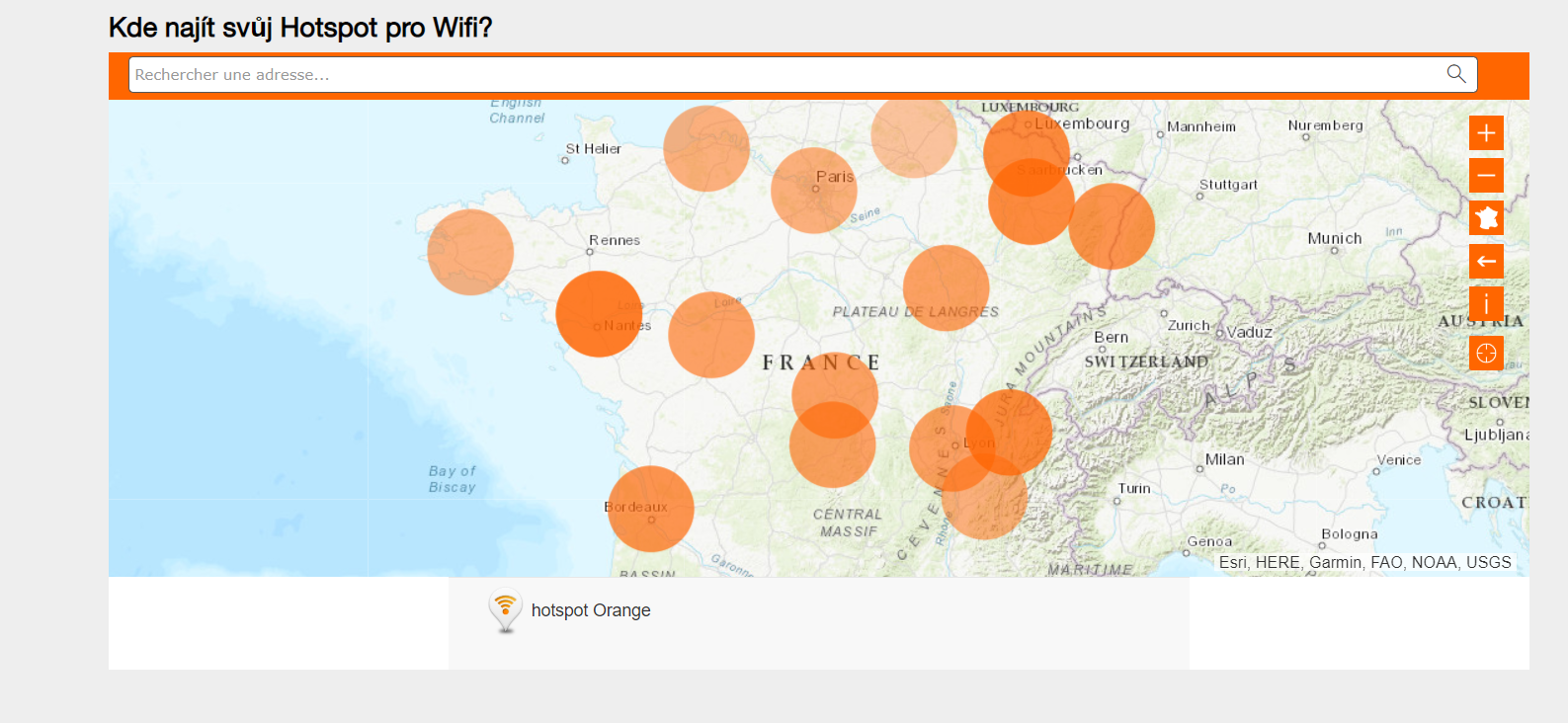Viewport: 1568px width, 723px height.
Task: Click the Mannheim city label on map
Action: point(1201,126)
